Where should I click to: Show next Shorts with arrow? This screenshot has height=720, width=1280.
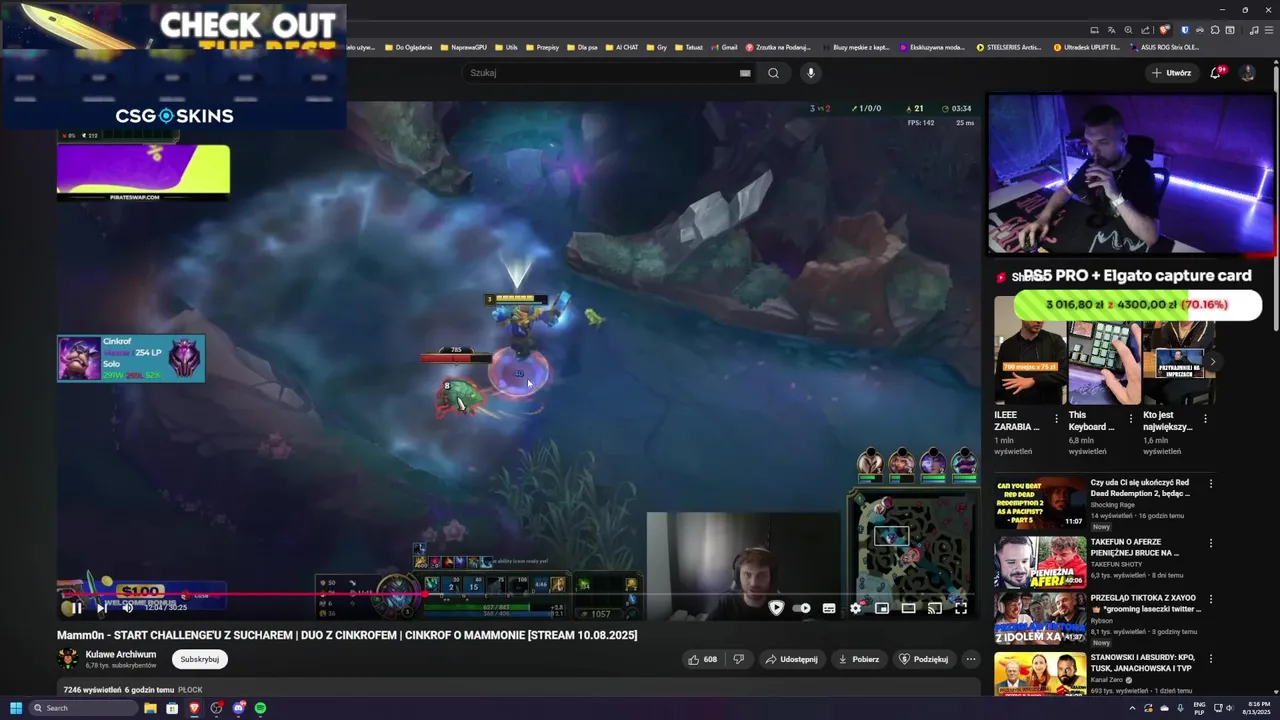coord(1212,362)
